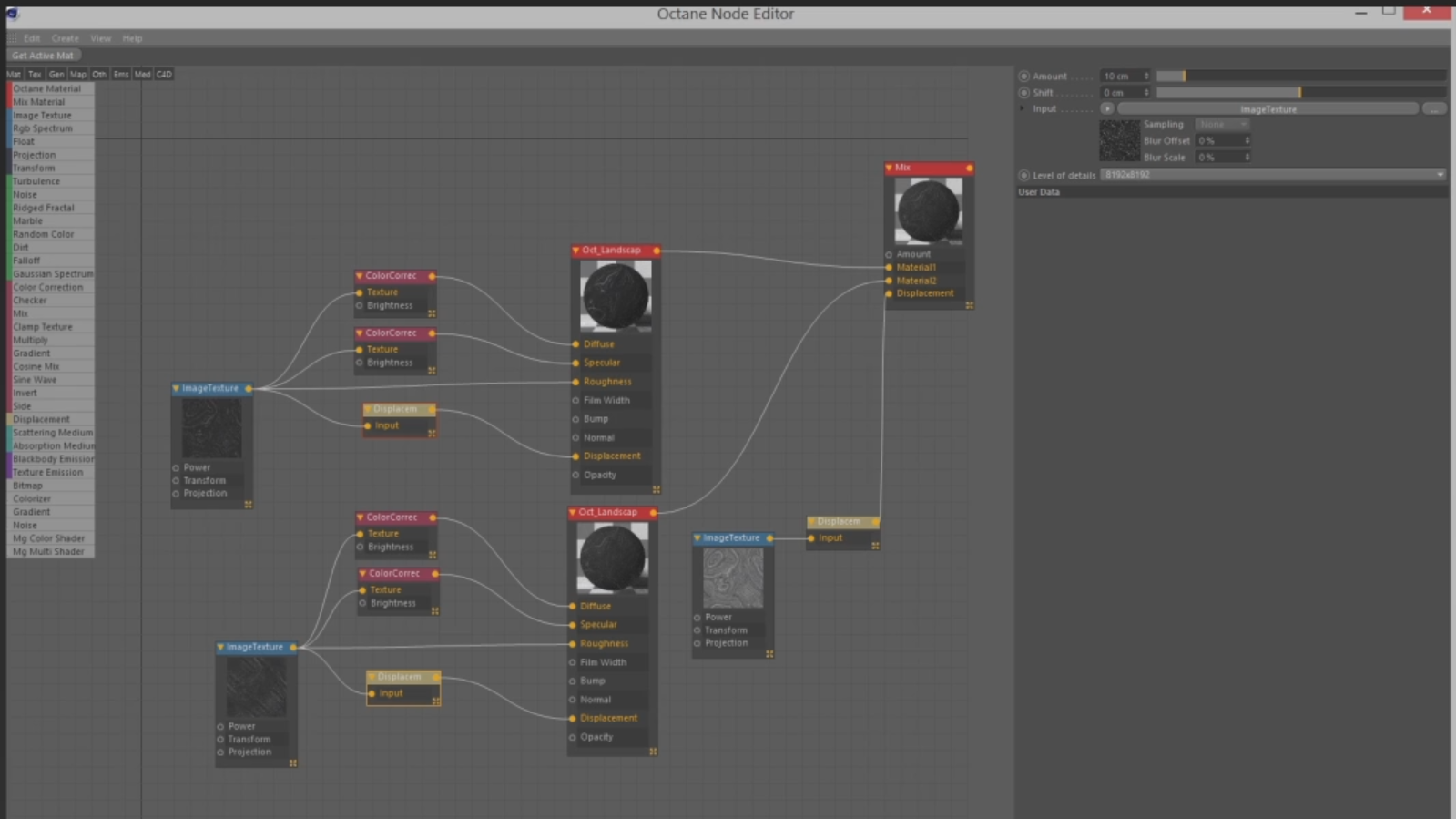Click the arrow button next to Input
The image size is (1456, 819).
pos(1107,108)
